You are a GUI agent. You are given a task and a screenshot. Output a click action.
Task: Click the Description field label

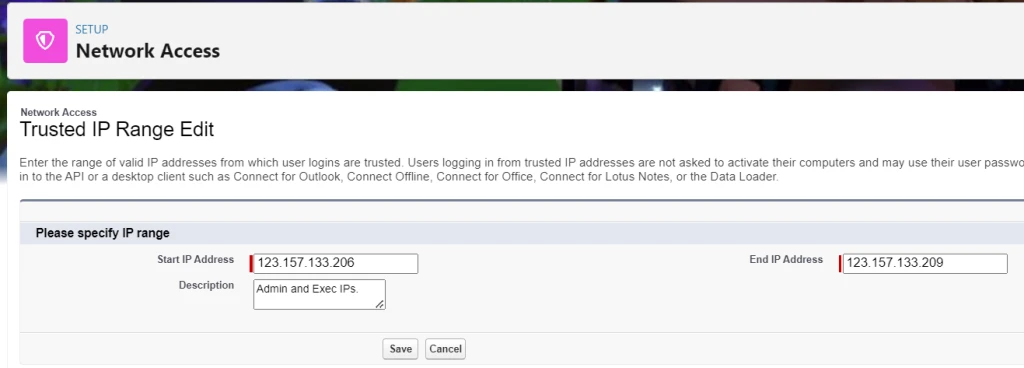point(206,285)
